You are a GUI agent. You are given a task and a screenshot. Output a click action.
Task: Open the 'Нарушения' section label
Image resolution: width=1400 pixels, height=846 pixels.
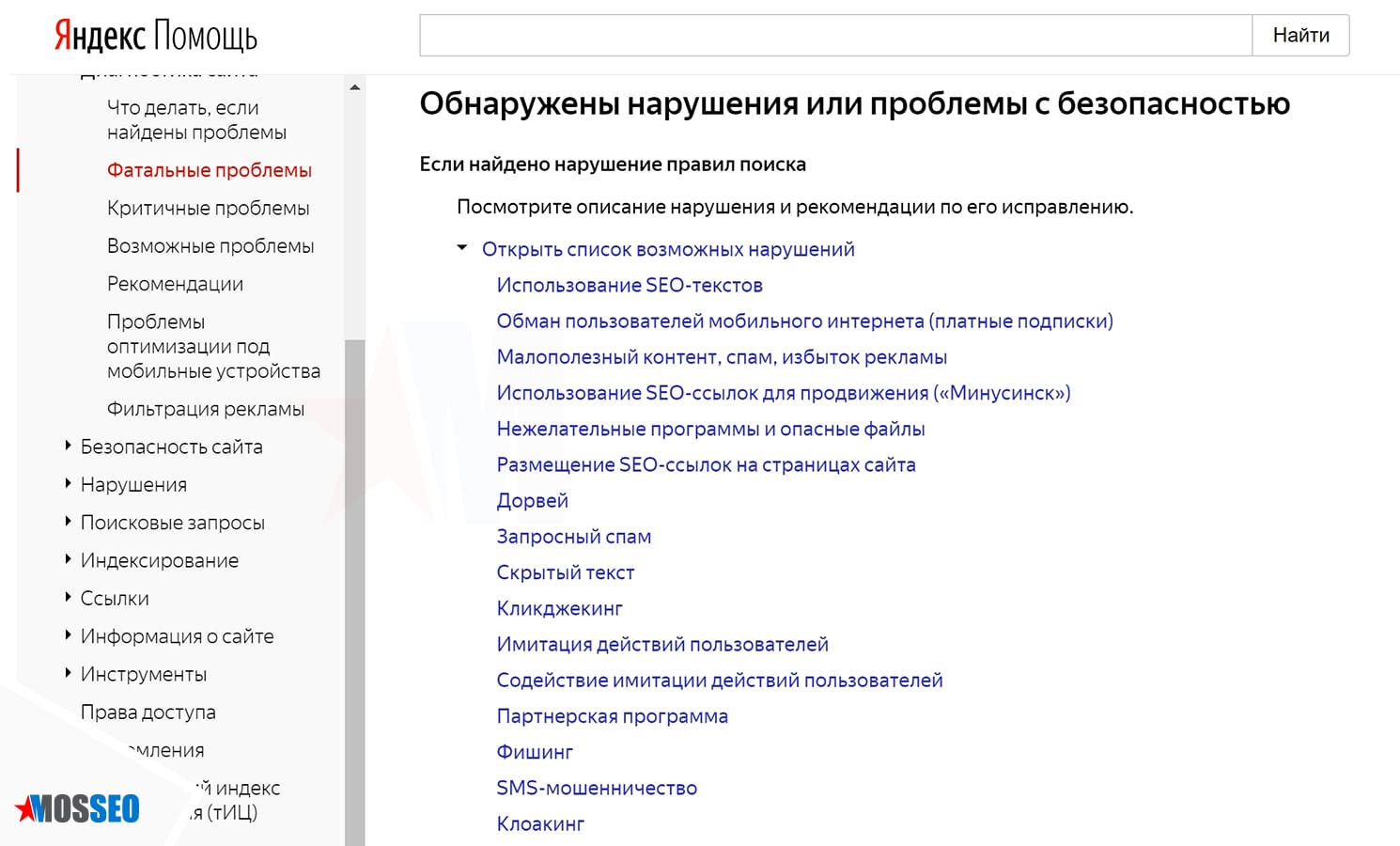pyautogui.click(x=133, y=485)
